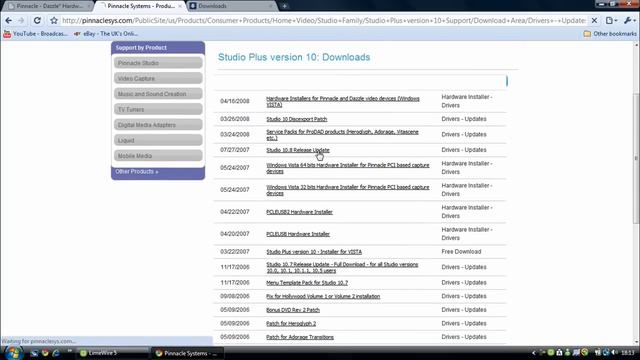Select Pinnacle Studio in Support by Product

(x=158, y=63)
